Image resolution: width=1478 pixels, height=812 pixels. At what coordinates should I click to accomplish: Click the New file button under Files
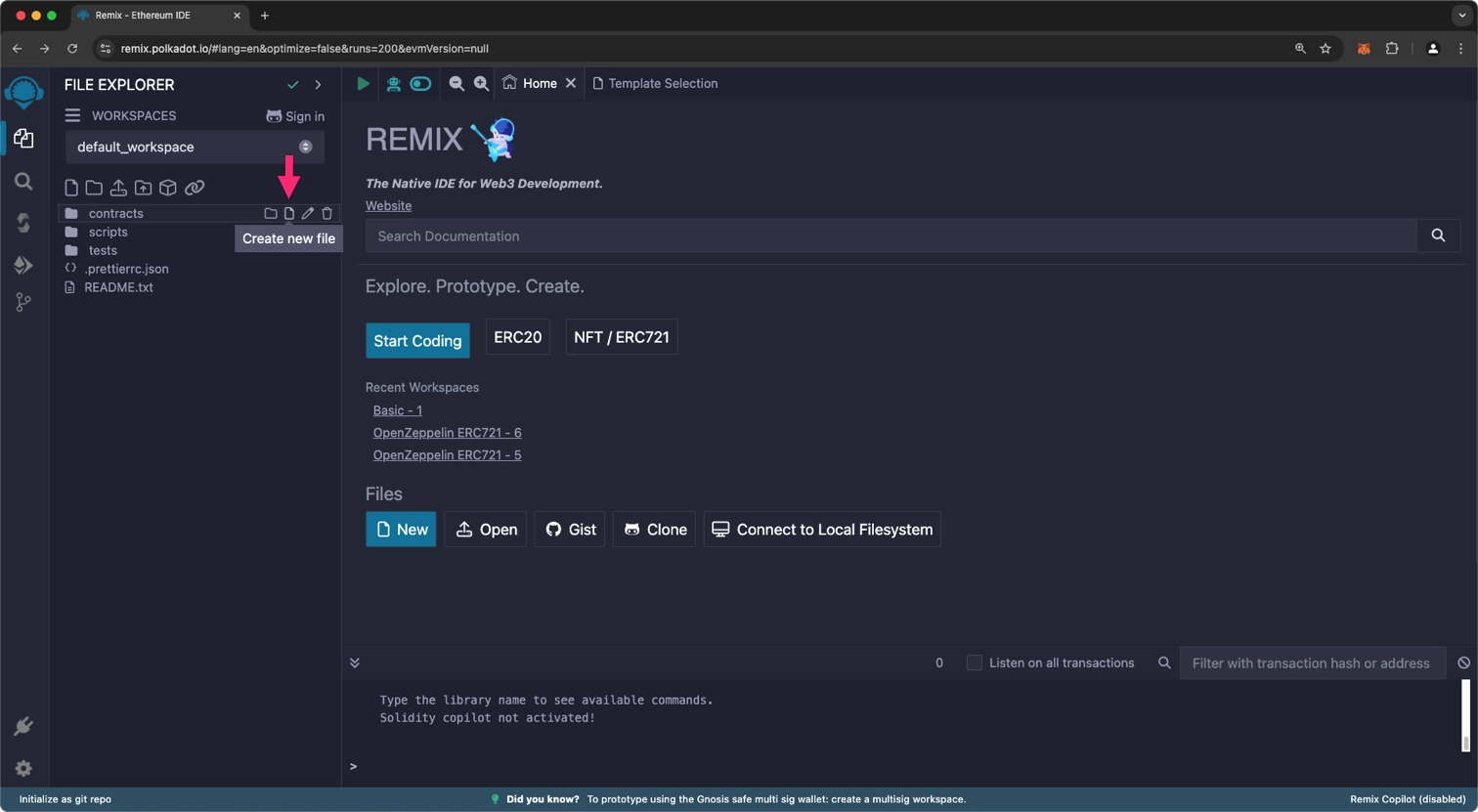pyautogui.click(x=401, y=529)
